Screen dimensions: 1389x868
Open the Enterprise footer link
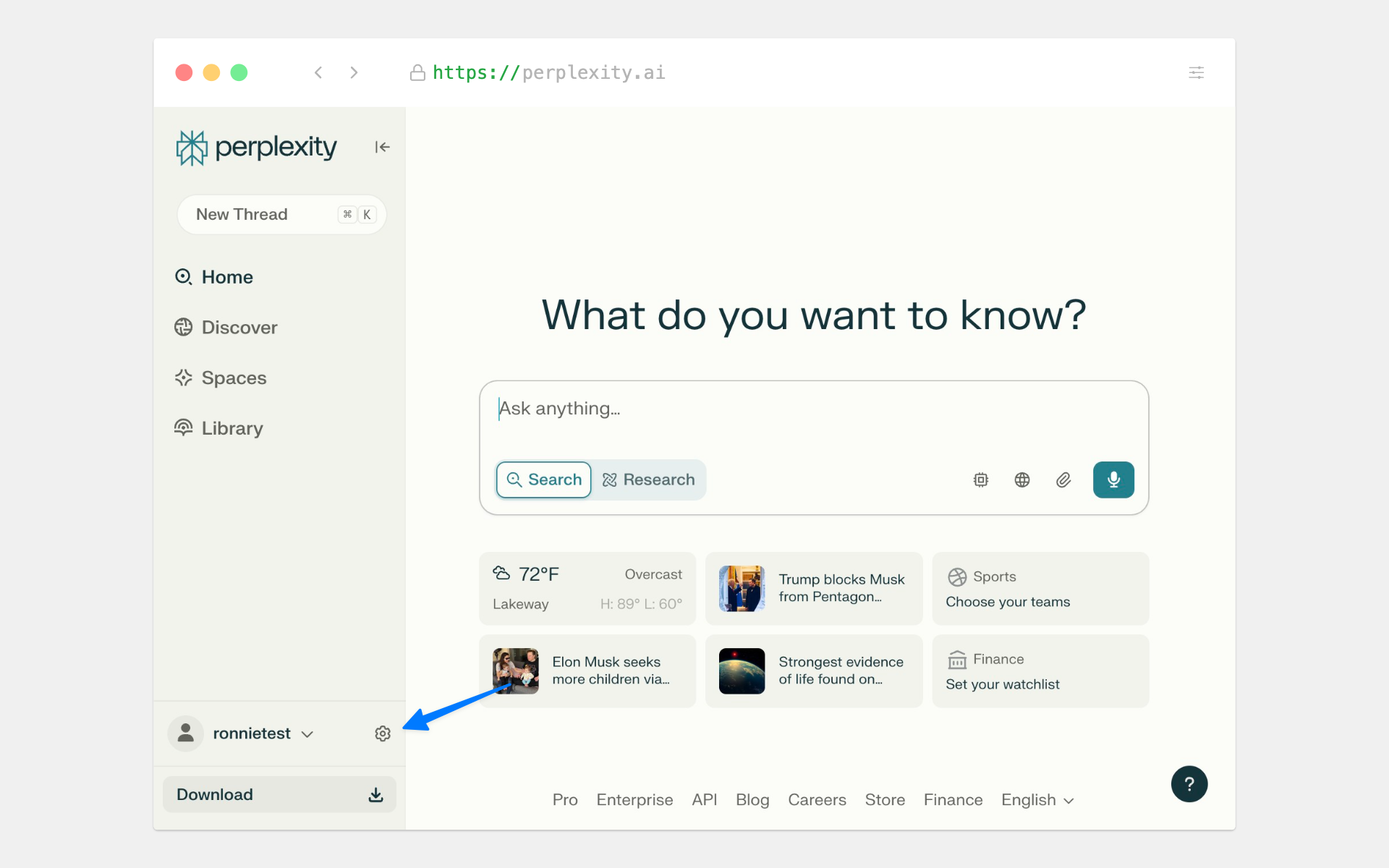634,800
